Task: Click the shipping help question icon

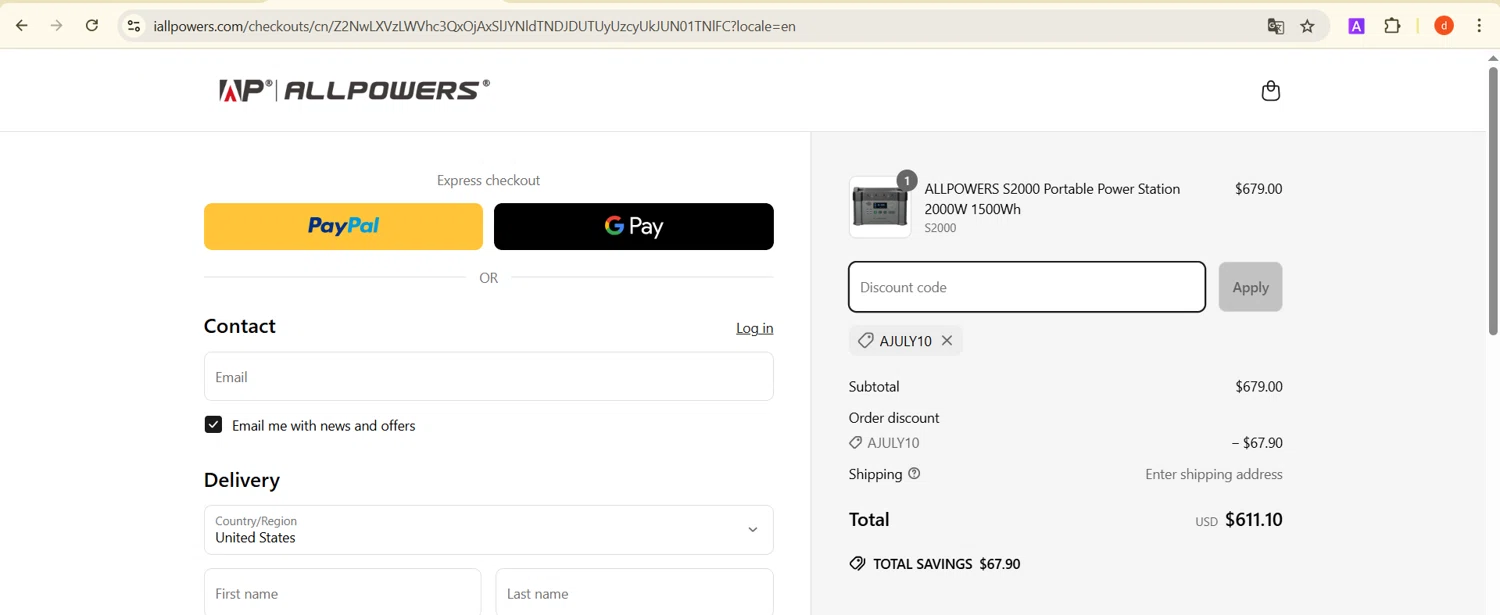Action: point(914,474)
